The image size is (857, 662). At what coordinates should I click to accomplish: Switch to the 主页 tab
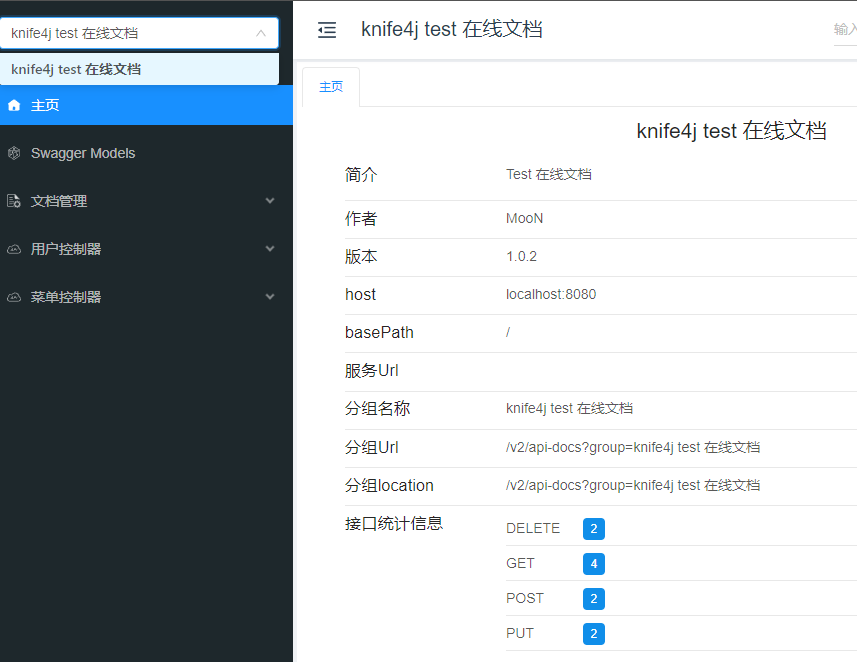tap(331, 87)
